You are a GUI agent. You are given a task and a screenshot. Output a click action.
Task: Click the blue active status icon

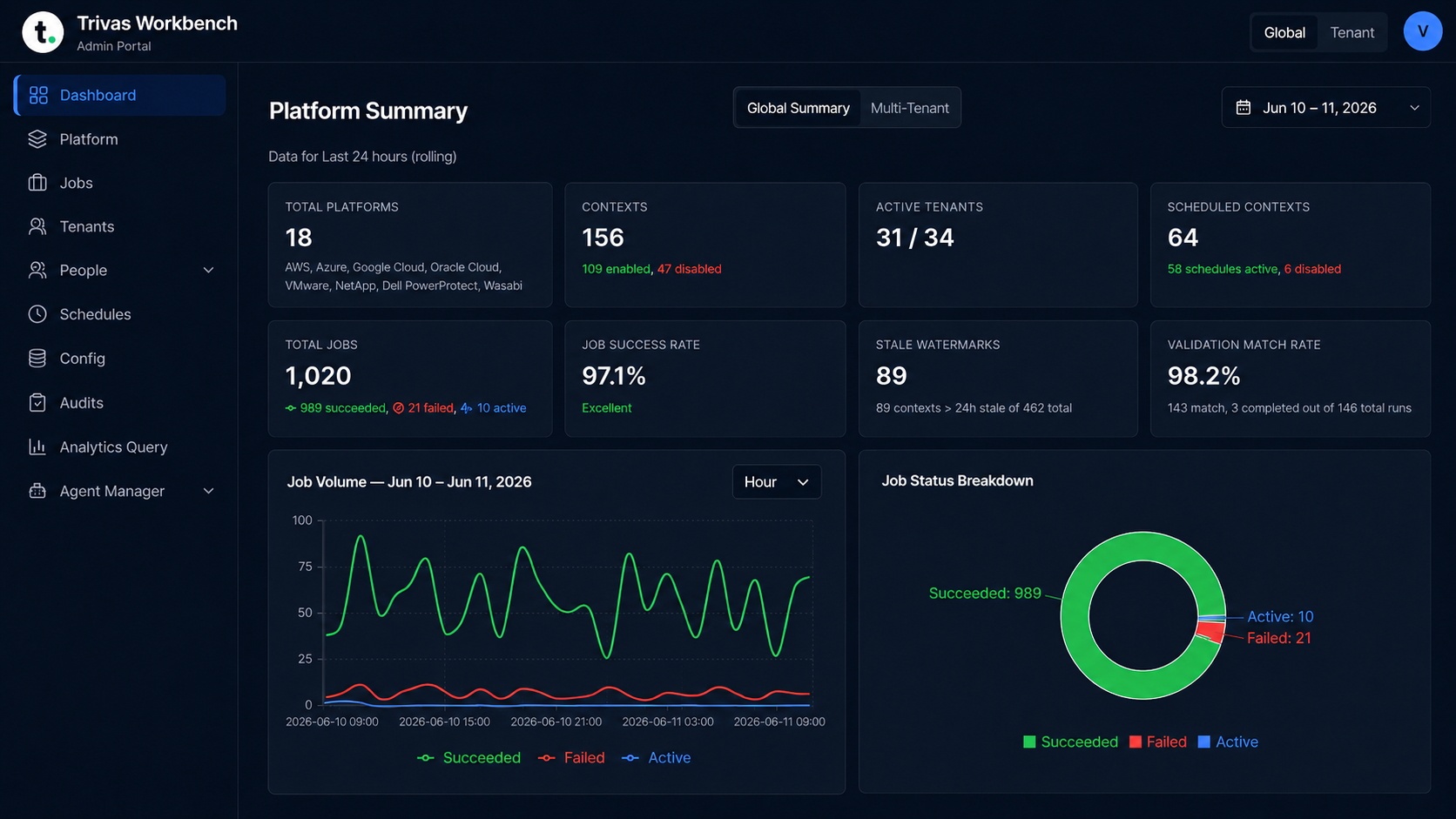[467, 408]
